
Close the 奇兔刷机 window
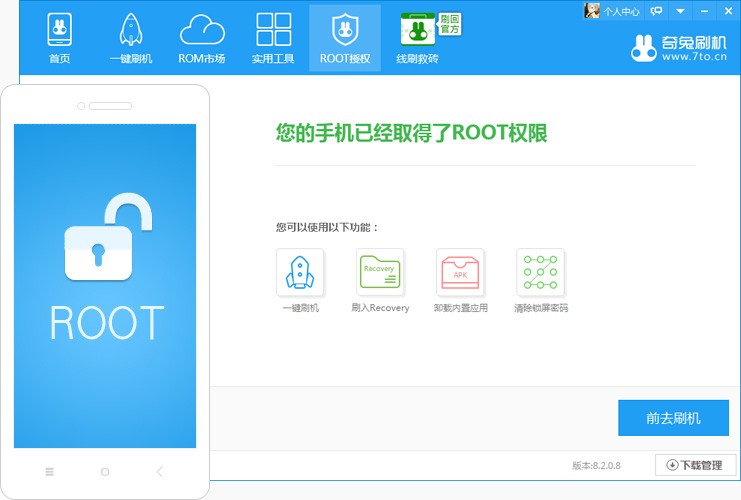coord(728,11)
